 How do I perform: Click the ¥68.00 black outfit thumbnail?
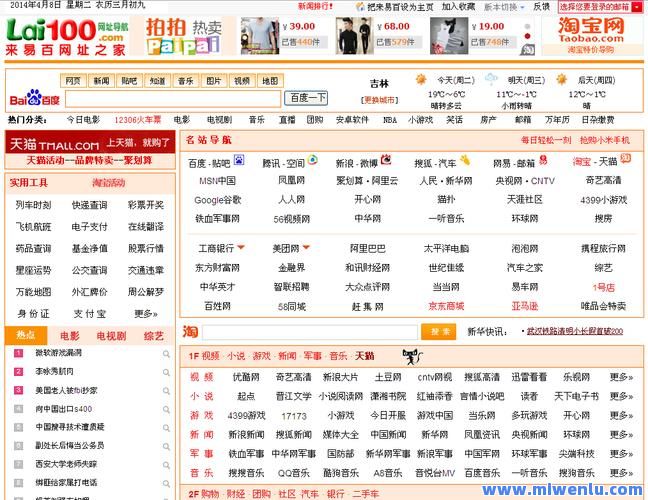354,36
